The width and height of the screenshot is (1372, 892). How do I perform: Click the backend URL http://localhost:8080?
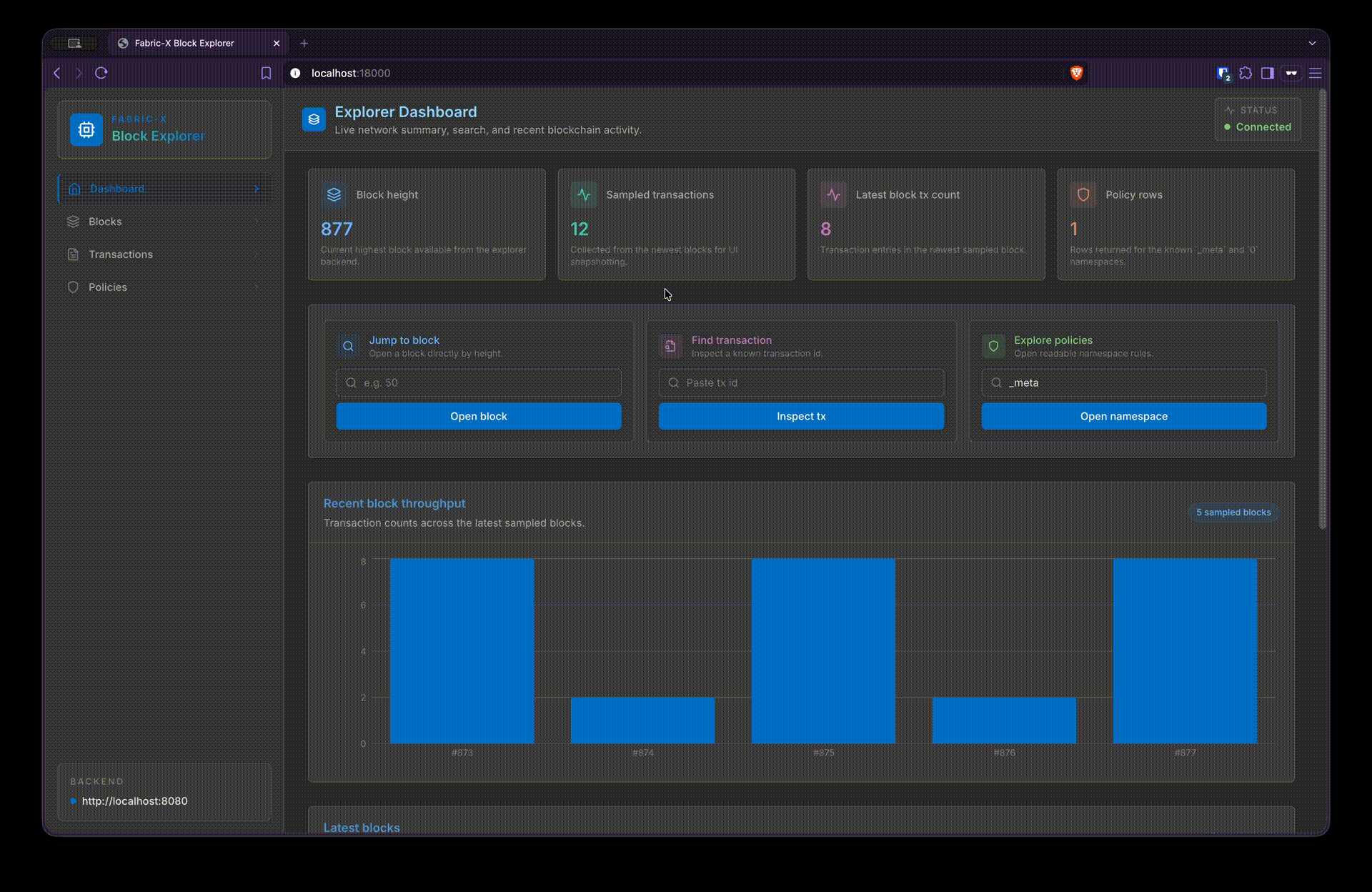134,801
